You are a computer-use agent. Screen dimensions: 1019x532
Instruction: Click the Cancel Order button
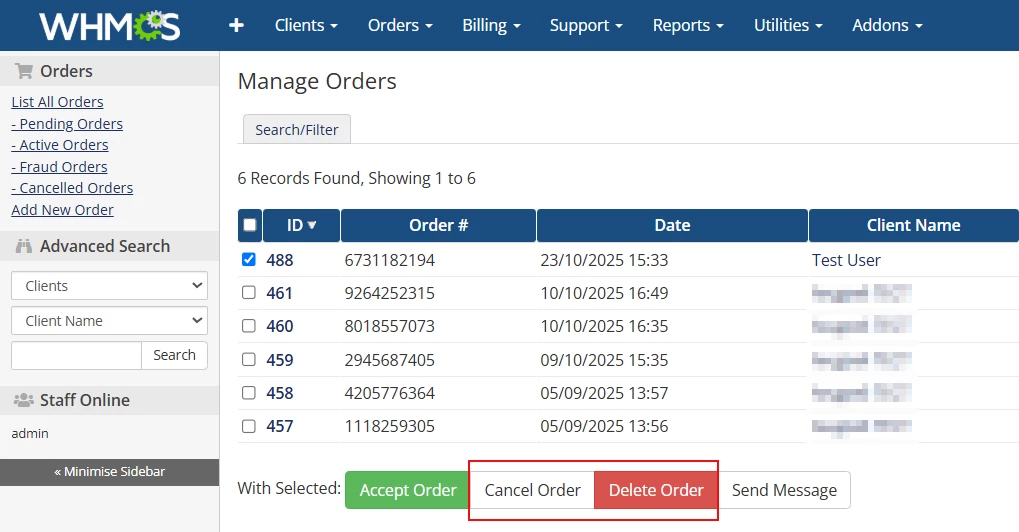pos(532,490)
